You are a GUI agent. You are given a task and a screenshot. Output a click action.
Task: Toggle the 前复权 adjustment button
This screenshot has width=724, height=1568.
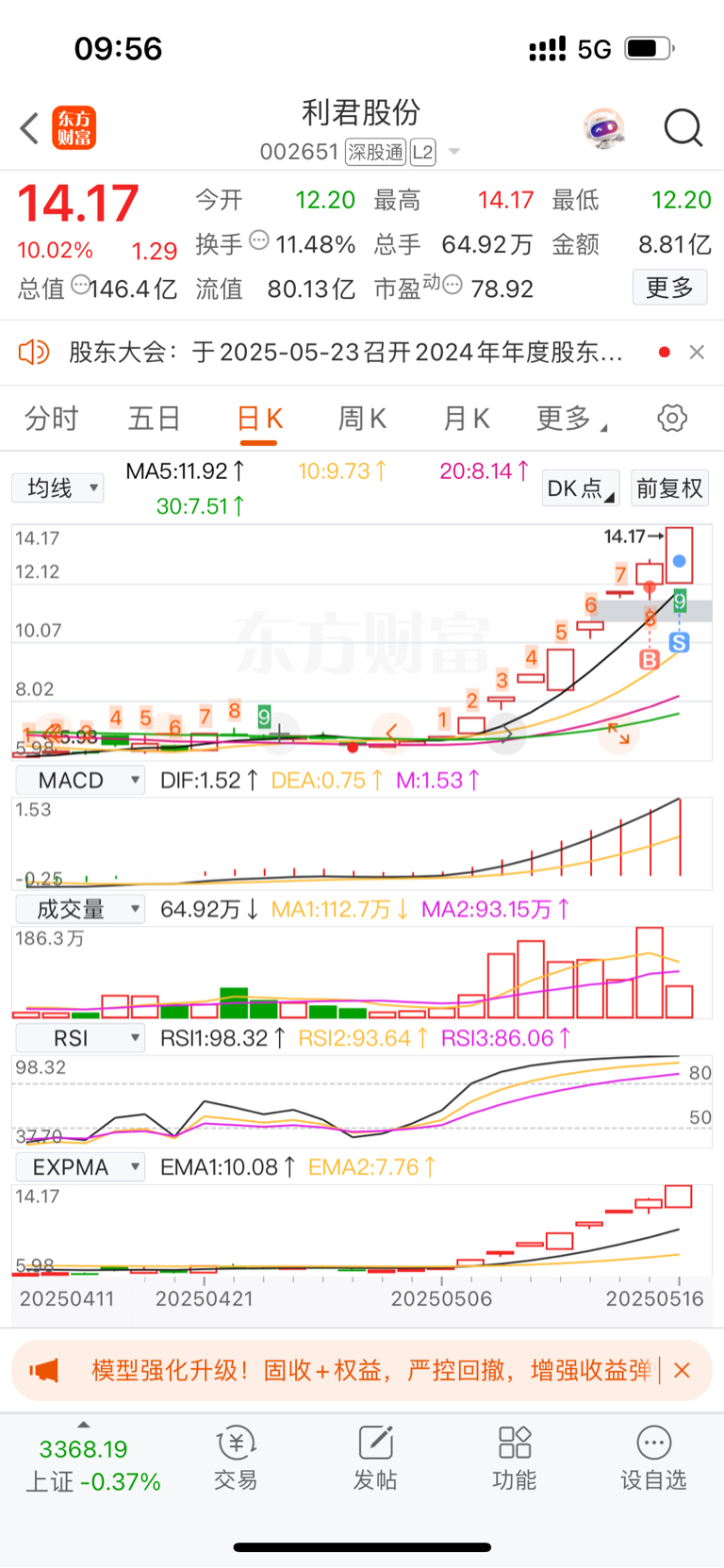669,488
